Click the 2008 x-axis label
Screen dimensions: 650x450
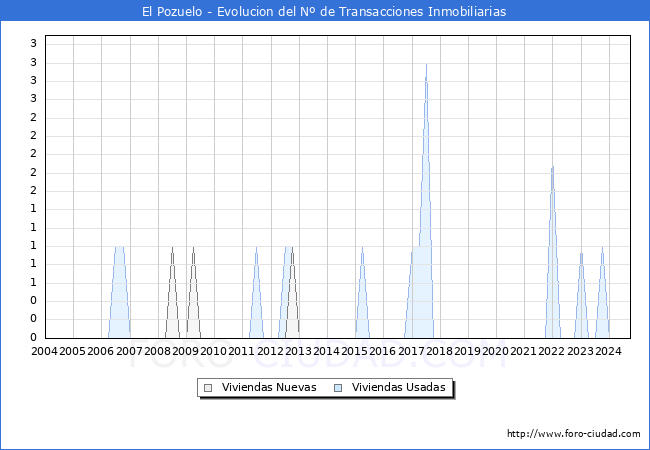(158, 351)
